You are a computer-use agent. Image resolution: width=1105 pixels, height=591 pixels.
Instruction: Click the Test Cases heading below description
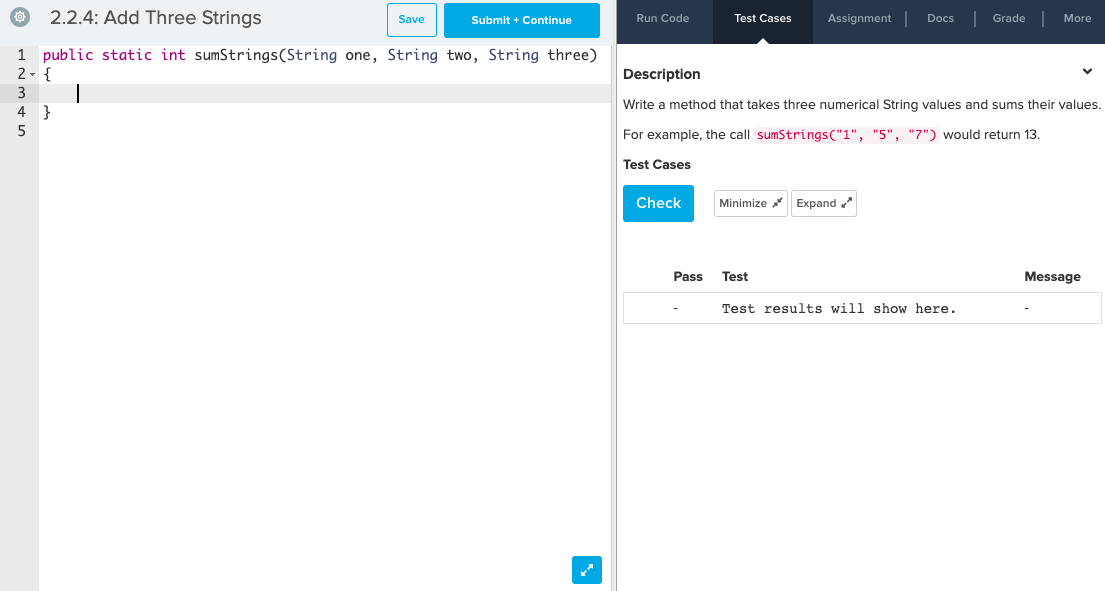pos(657,164)
